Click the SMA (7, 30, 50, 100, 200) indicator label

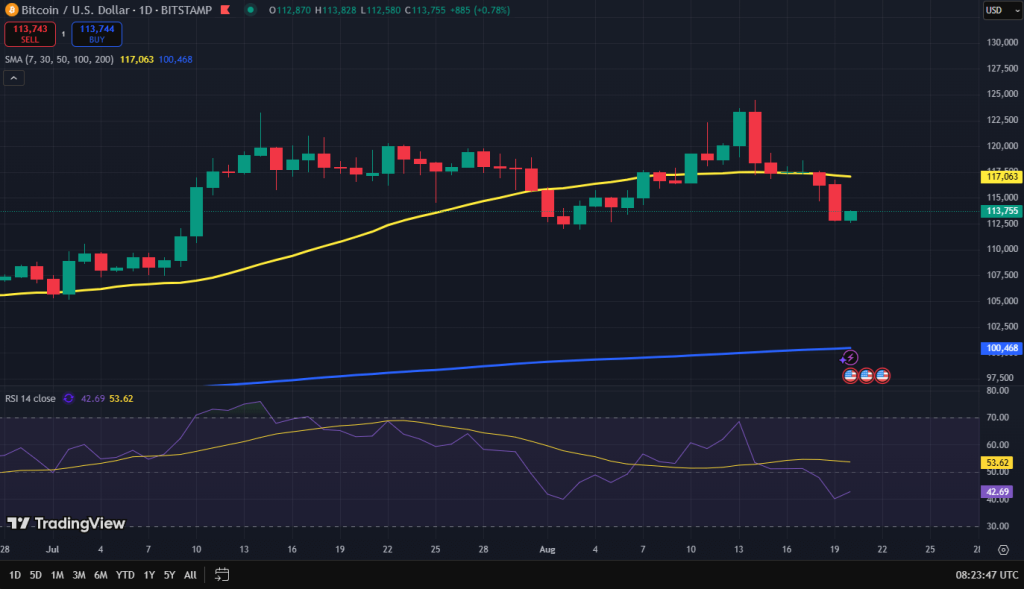coord(59,59)
